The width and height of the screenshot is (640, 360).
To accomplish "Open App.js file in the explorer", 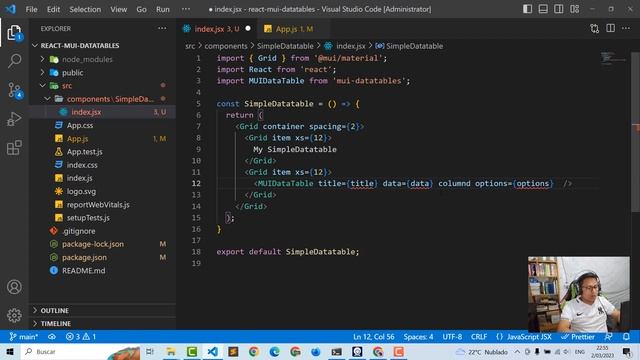I will pos(102,138).
